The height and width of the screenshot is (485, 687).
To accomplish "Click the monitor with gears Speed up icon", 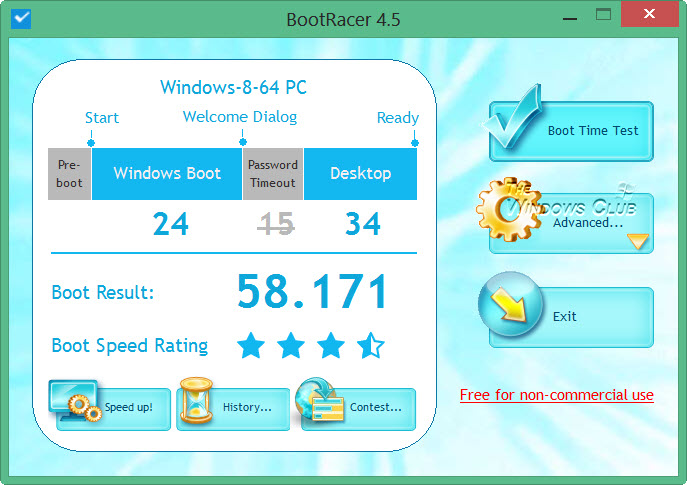I will click(x=75, y=400).
